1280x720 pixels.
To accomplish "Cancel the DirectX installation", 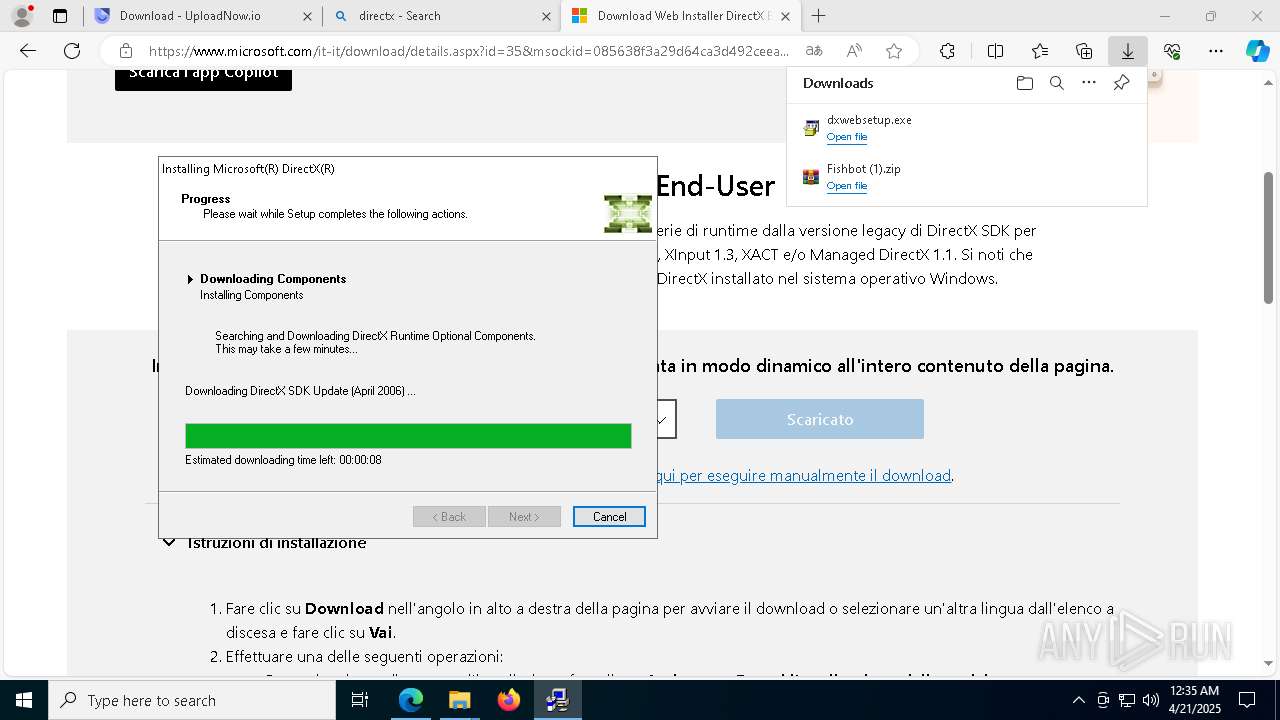I will point(609,517).
